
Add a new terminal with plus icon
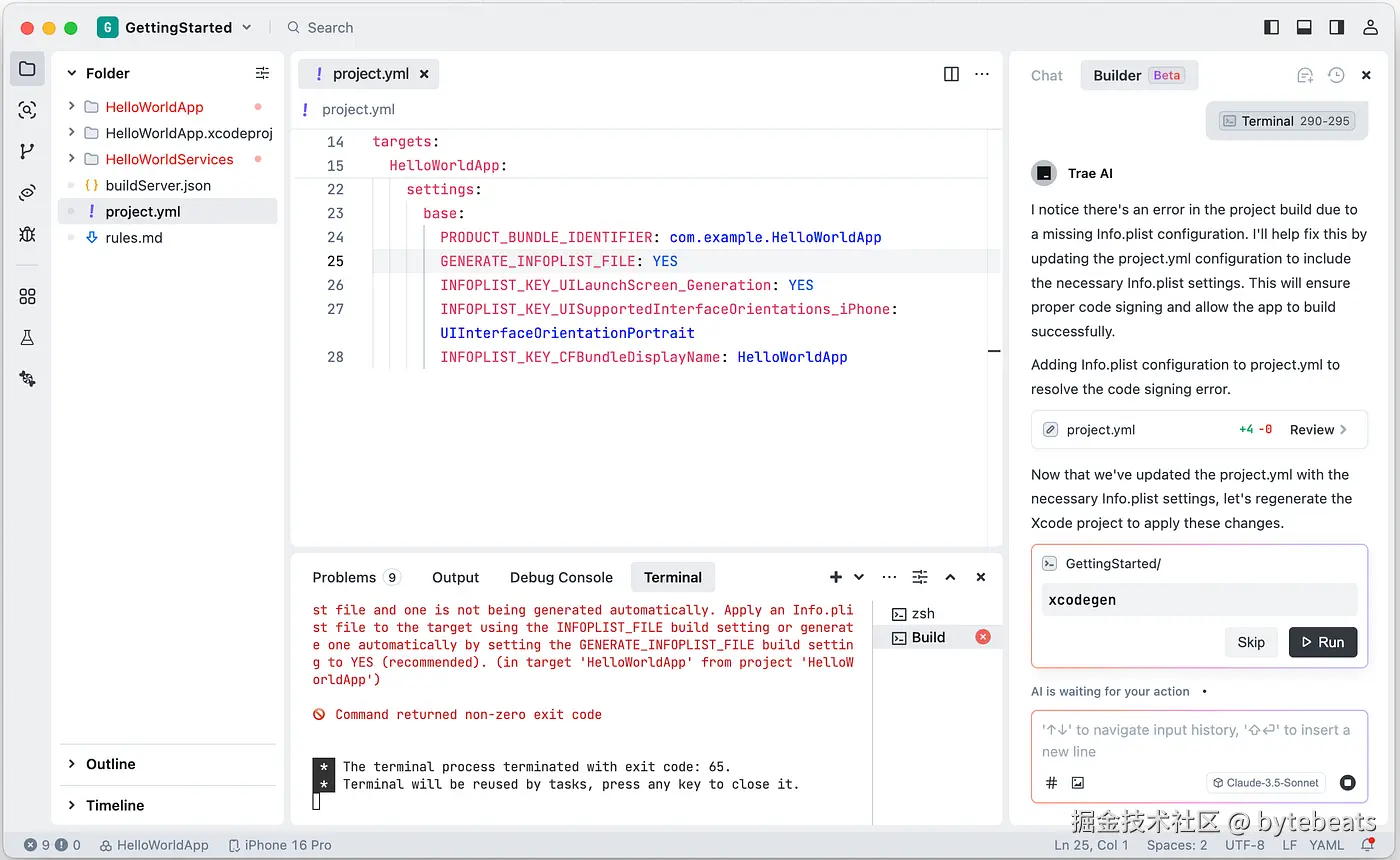tap(836, 577)
